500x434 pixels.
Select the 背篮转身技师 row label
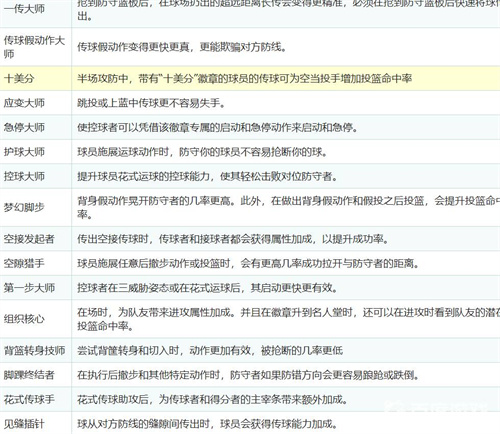(x=34, y=350)
